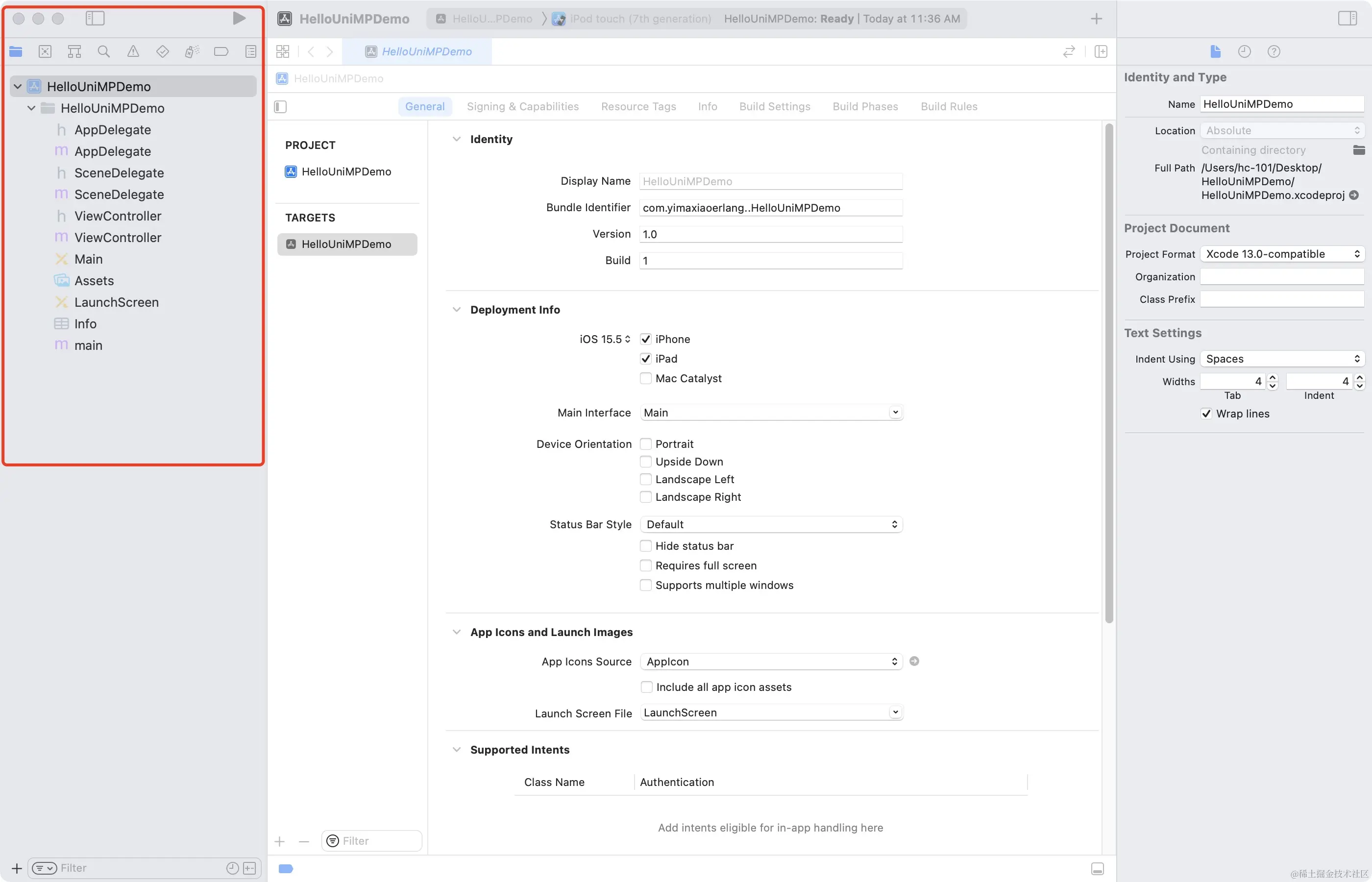
Task: Open the Issue navigator warning icon
Action: [133, 51]
